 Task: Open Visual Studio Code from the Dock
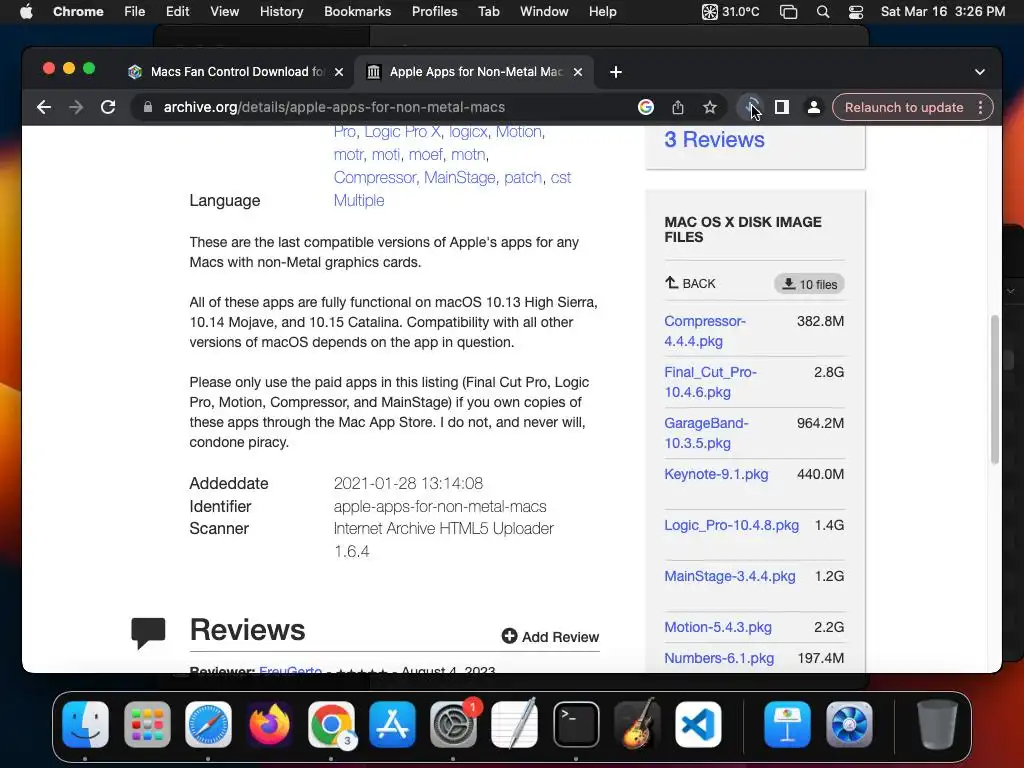pos(698,724)
